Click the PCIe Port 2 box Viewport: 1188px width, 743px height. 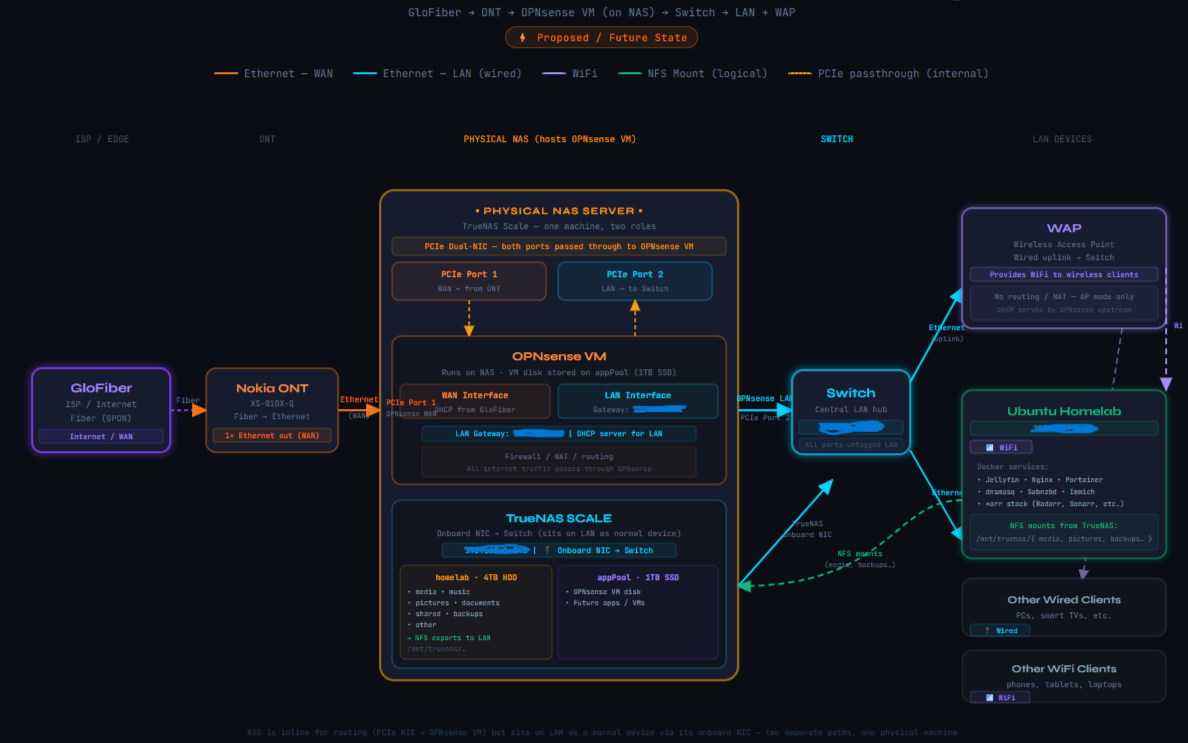coord(634,281)
